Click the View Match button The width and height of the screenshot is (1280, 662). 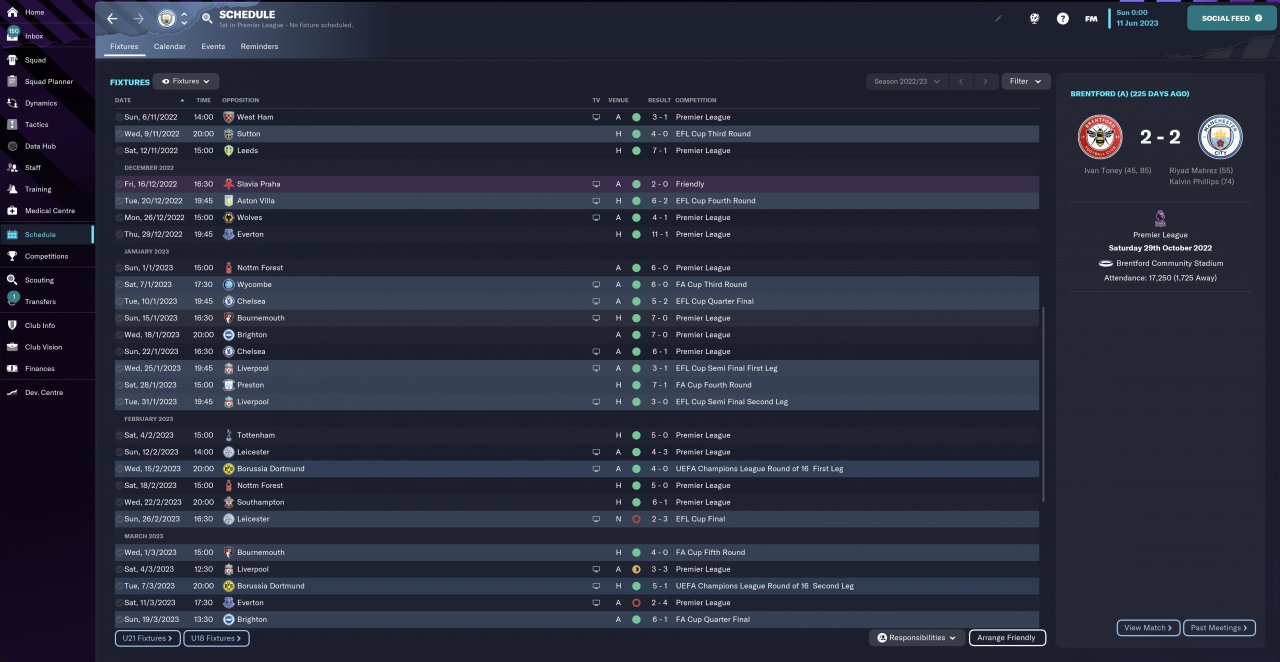pyautogui.click(x=1148, y=628)
